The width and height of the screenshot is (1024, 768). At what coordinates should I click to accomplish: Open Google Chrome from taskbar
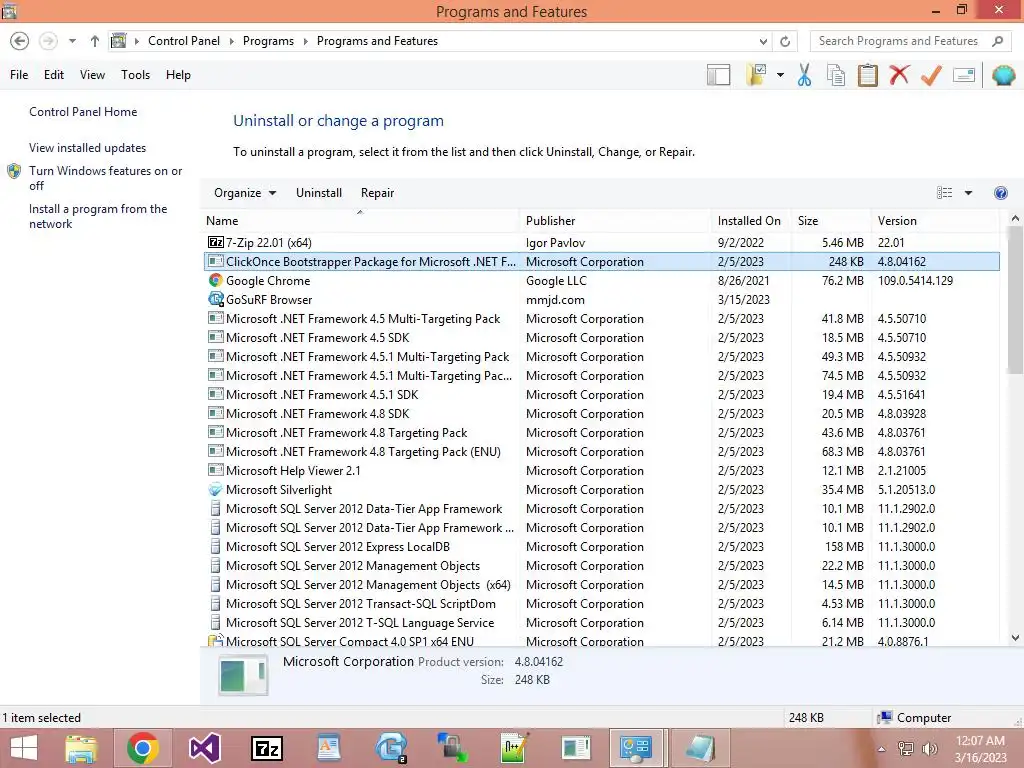pyautogui.click(x=142, y=748)
